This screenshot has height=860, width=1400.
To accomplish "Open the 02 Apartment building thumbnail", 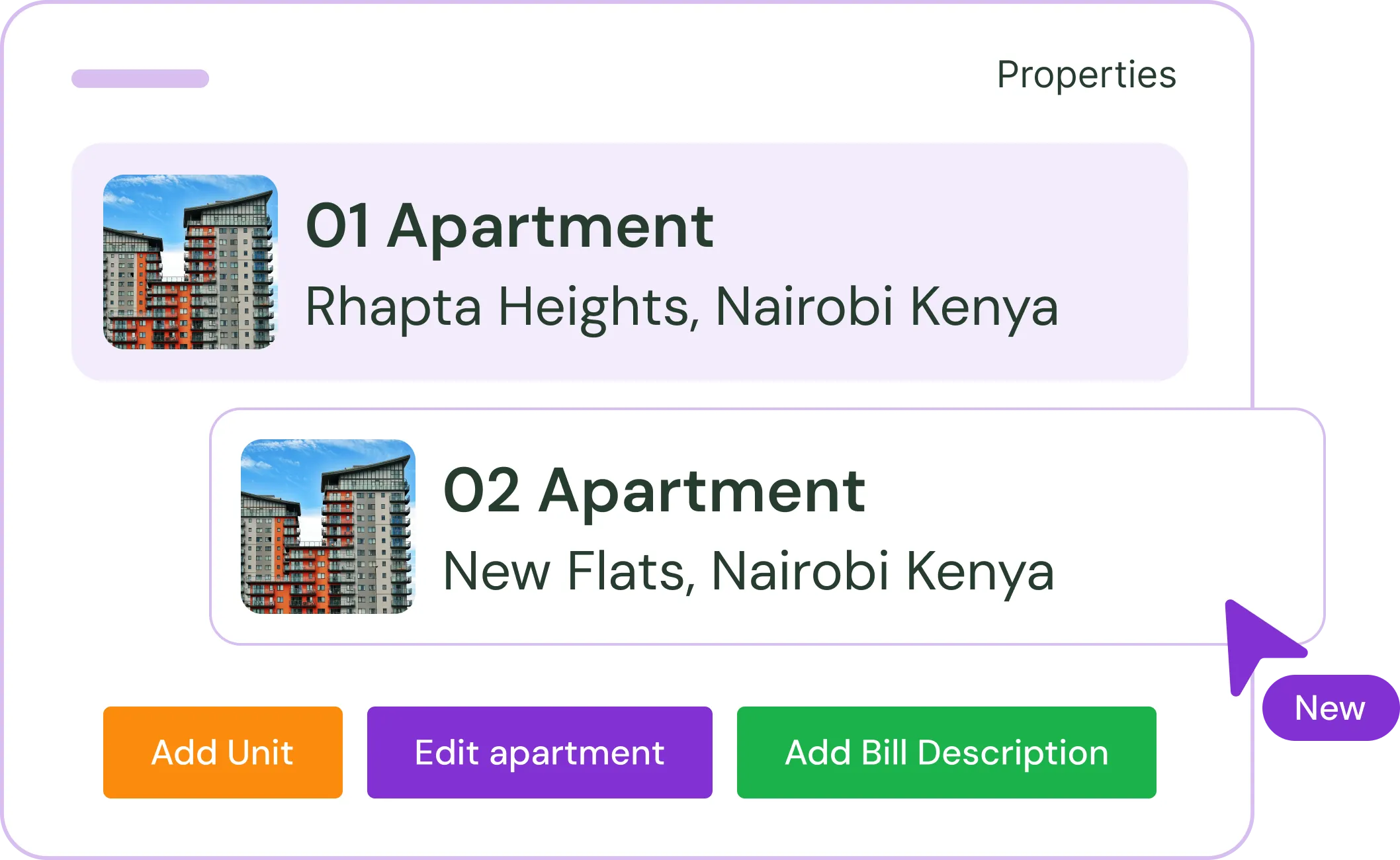I will tap(328, 527).
